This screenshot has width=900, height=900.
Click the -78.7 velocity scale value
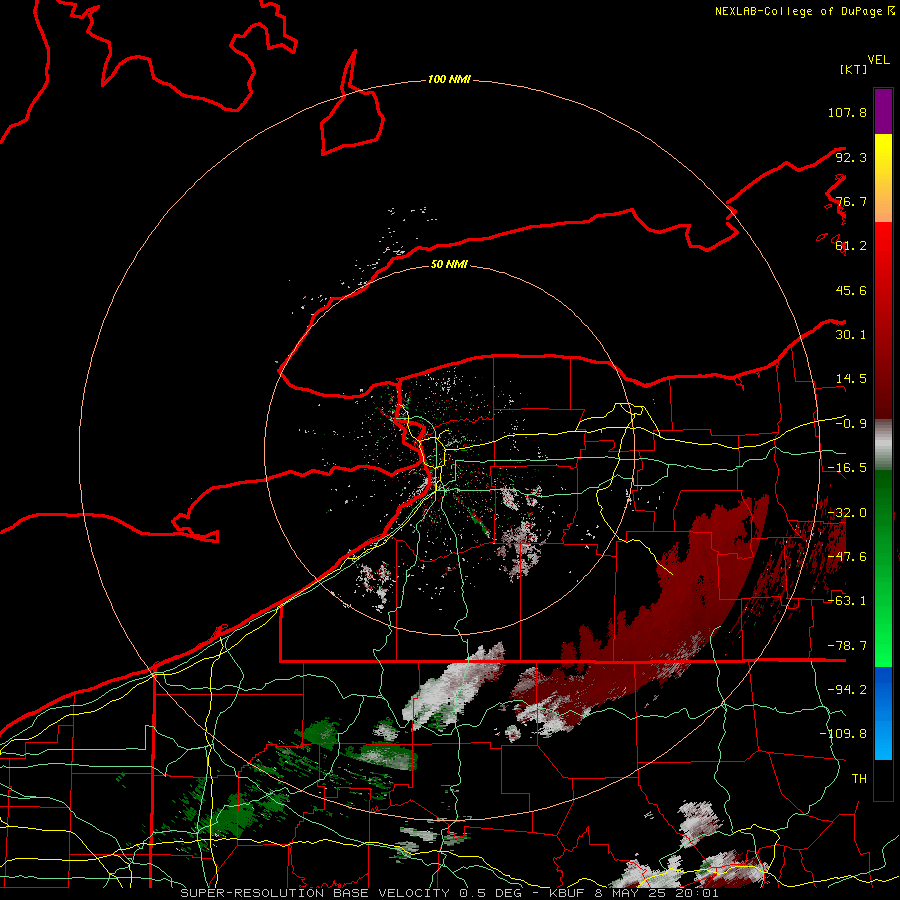(x=847, y=646)
